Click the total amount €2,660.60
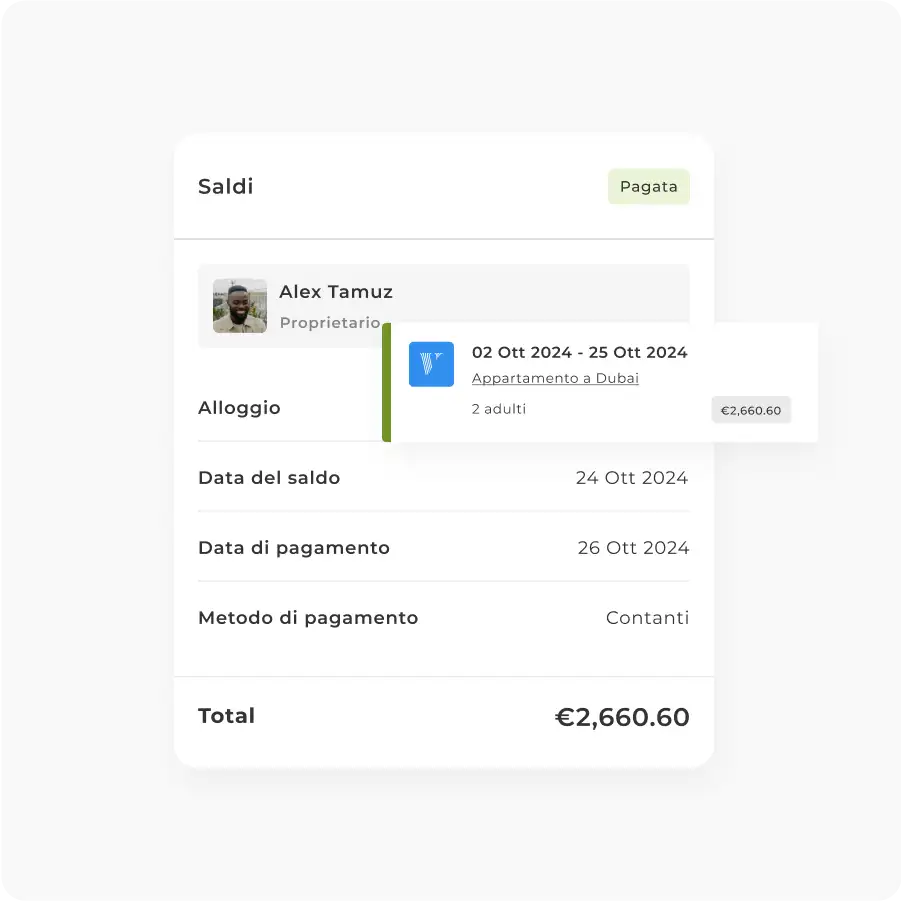 coord(622,717)
